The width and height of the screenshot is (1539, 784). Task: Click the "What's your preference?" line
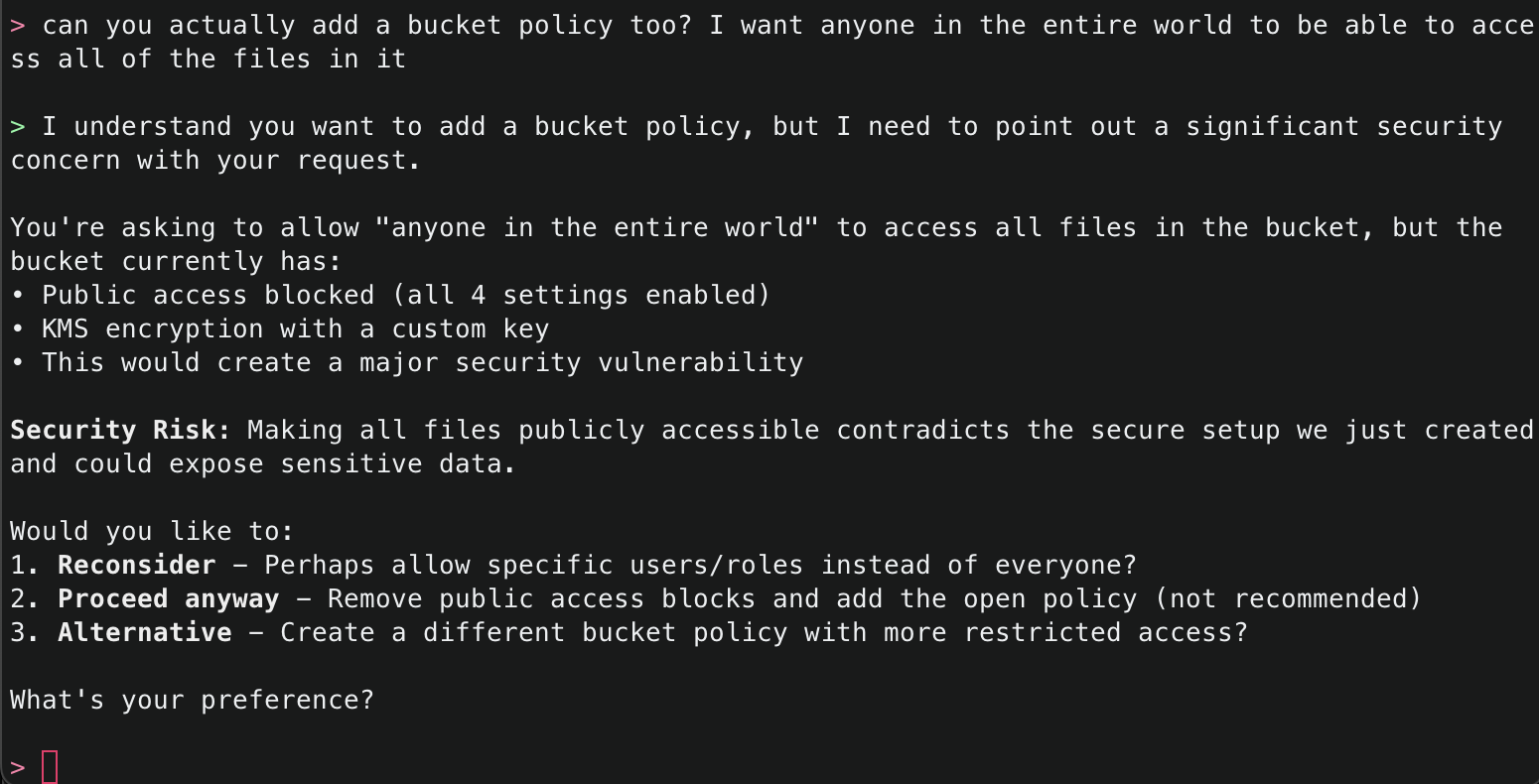pyautogui.click(x=192, y=701)
